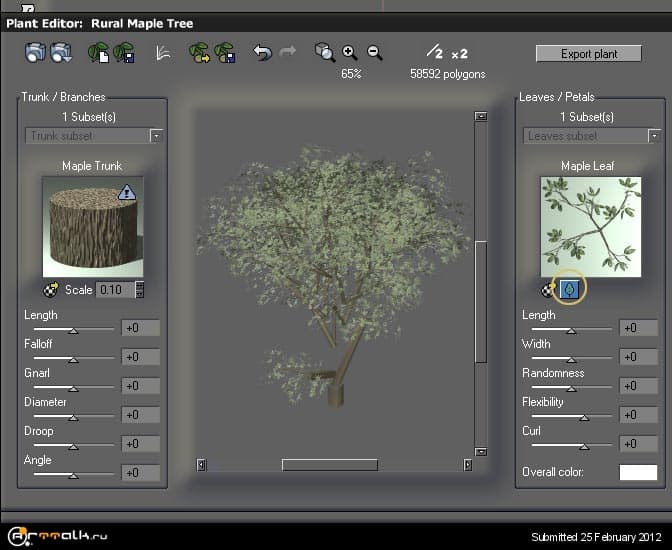Click the zoom in magnifier icon
This screenshot has width=672, height=550.
click(x=350, y=52)
